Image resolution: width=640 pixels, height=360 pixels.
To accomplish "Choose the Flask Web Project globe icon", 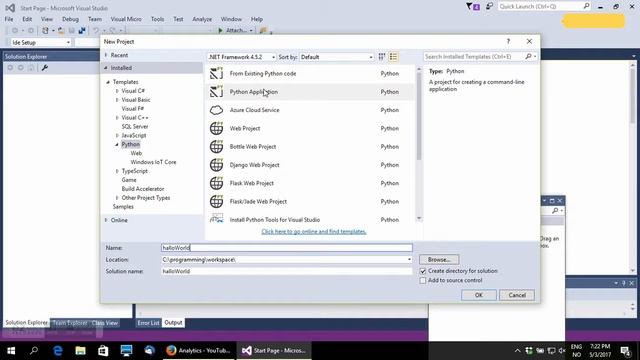I will (216, 183).
